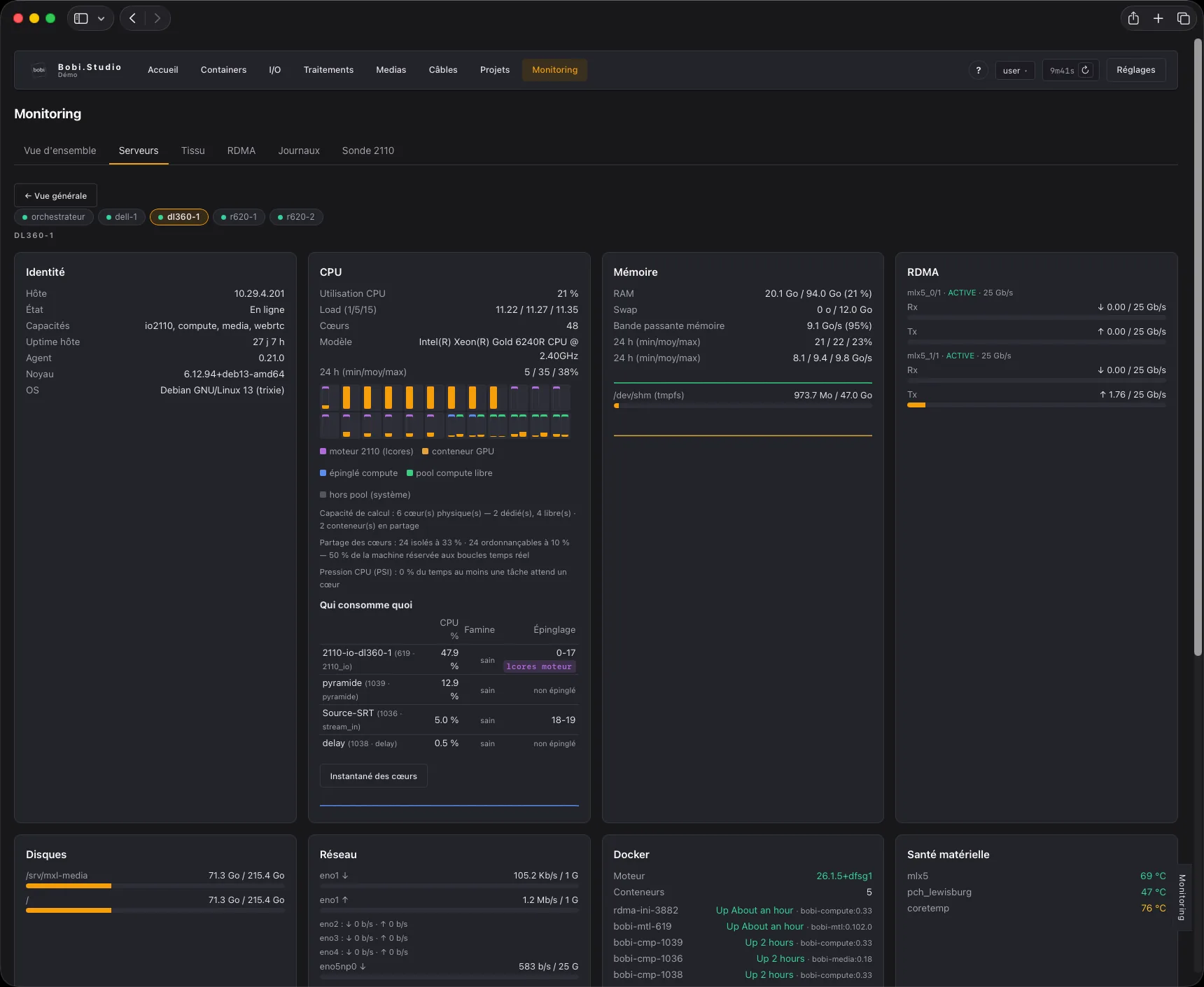1204x987 pixels.
Task: Click the Safari sidebar toggle icon
Action: 81,18
